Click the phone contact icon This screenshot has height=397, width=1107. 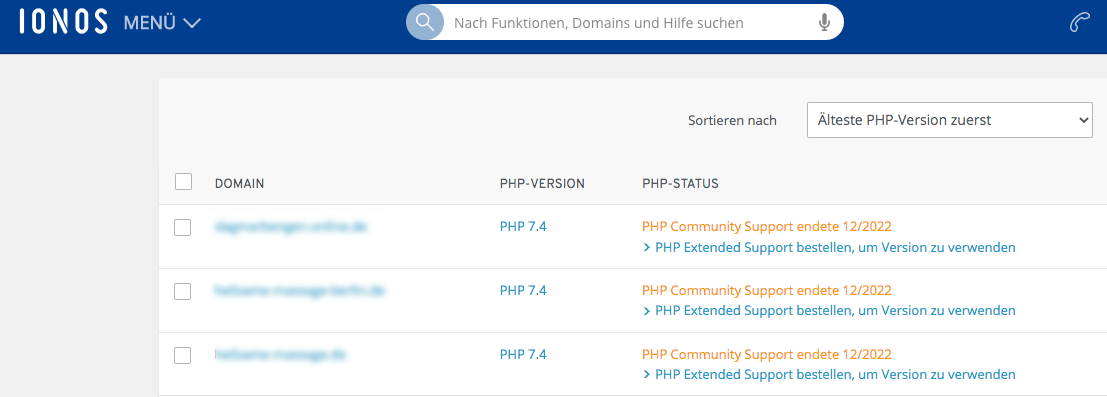pyautogui.click(x=1079, y=23)
